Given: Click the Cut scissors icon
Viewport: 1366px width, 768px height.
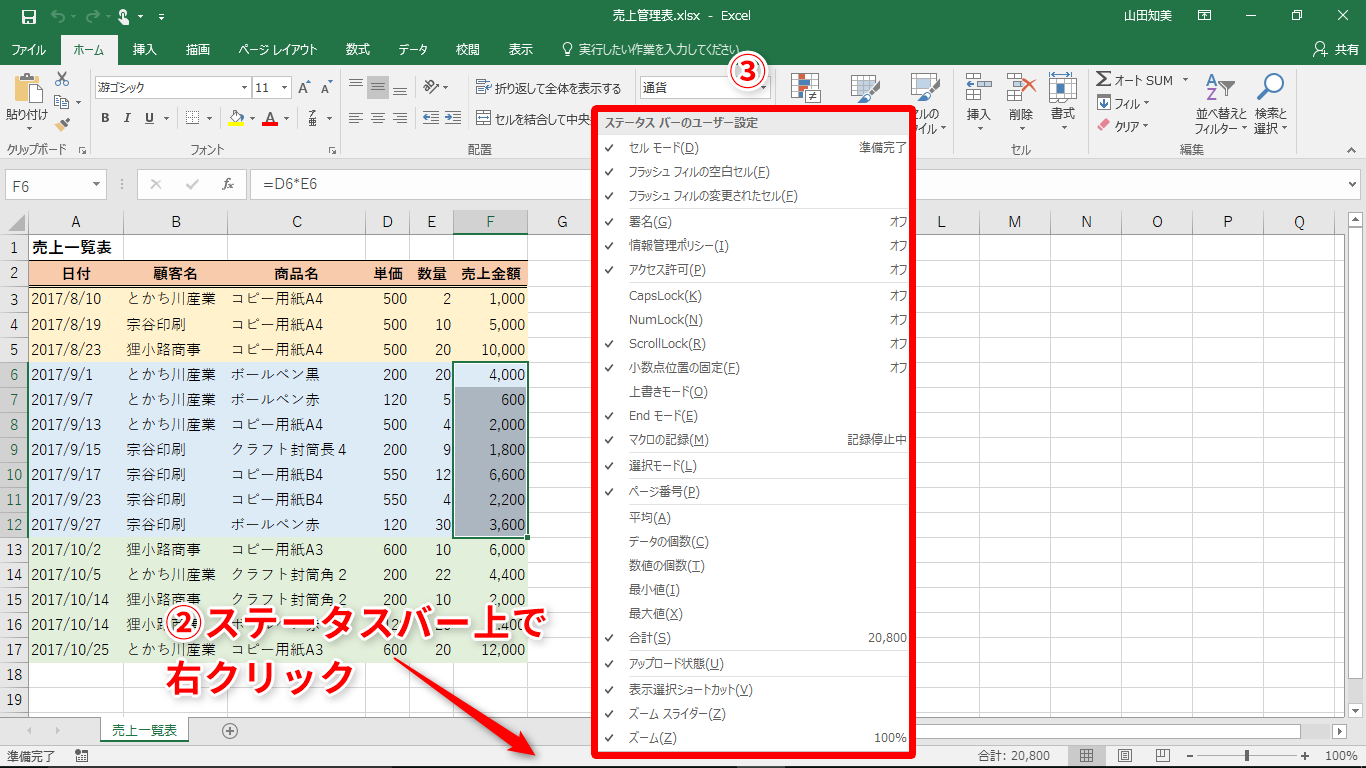Looking at the screenshot, I should coord(62,79).
